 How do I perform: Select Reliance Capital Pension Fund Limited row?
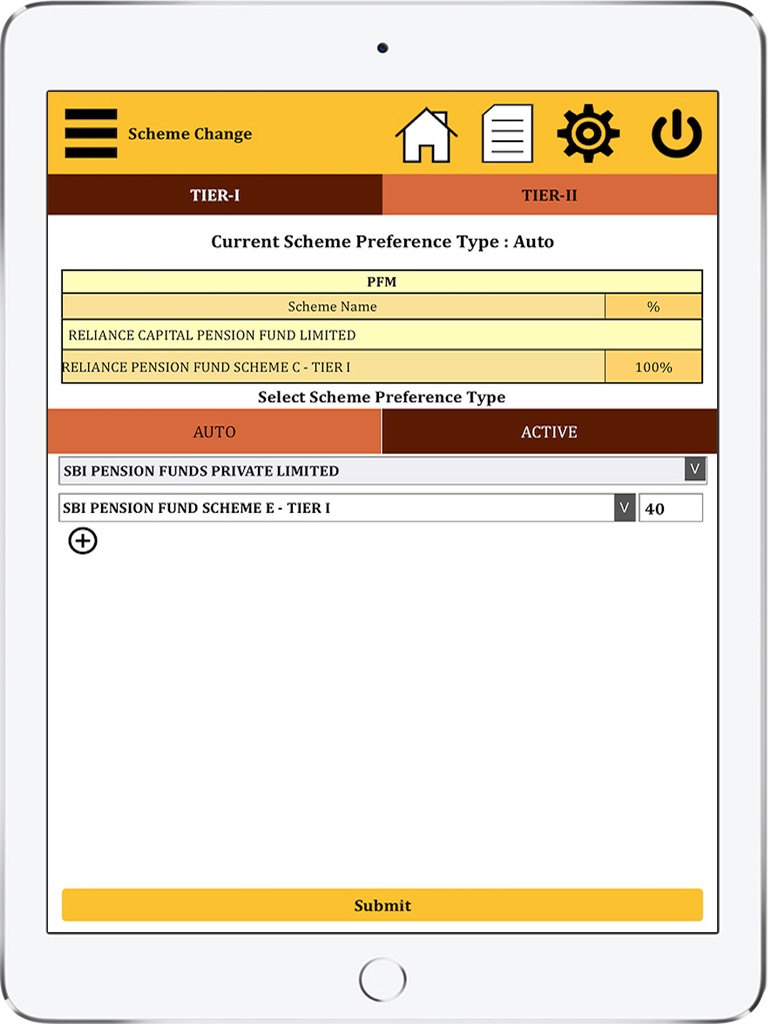coord(382,335)
